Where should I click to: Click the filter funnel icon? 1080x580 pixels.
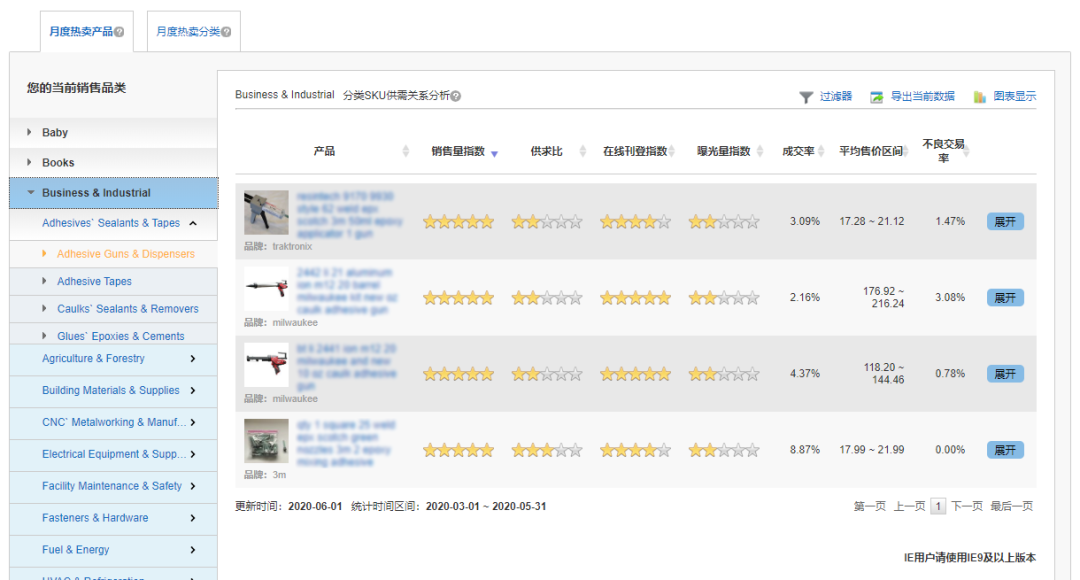point(806,97)
